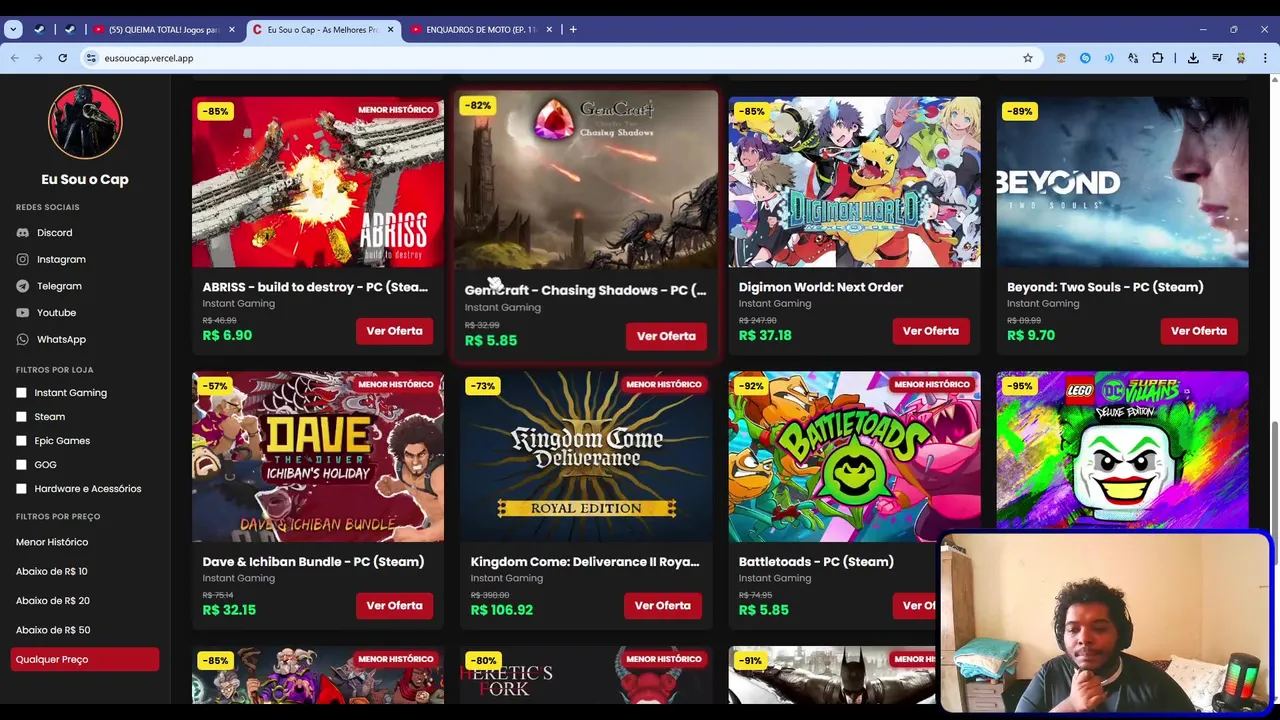Click Ver Oferta for Kingdom Come Deliverance
Image resolution: width=1280 pixels, height=720 pixels.
click(662, 606)
